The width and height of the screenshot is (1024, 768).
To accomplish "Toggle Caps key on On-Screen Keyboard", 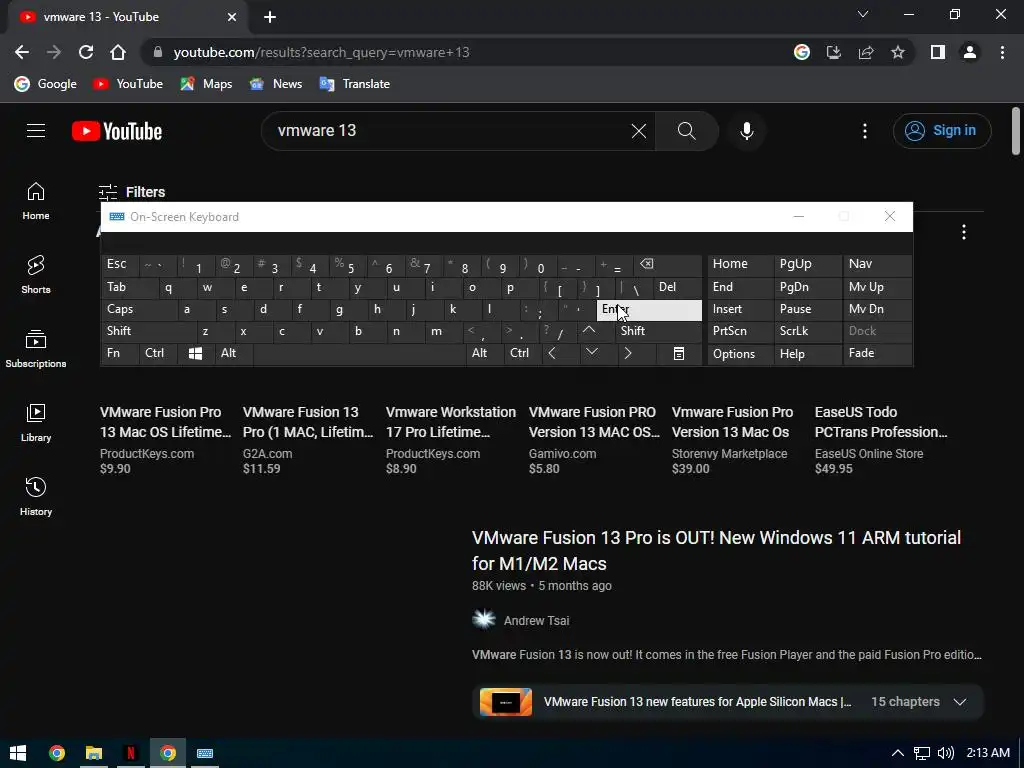I will click(x=138, y=309).
